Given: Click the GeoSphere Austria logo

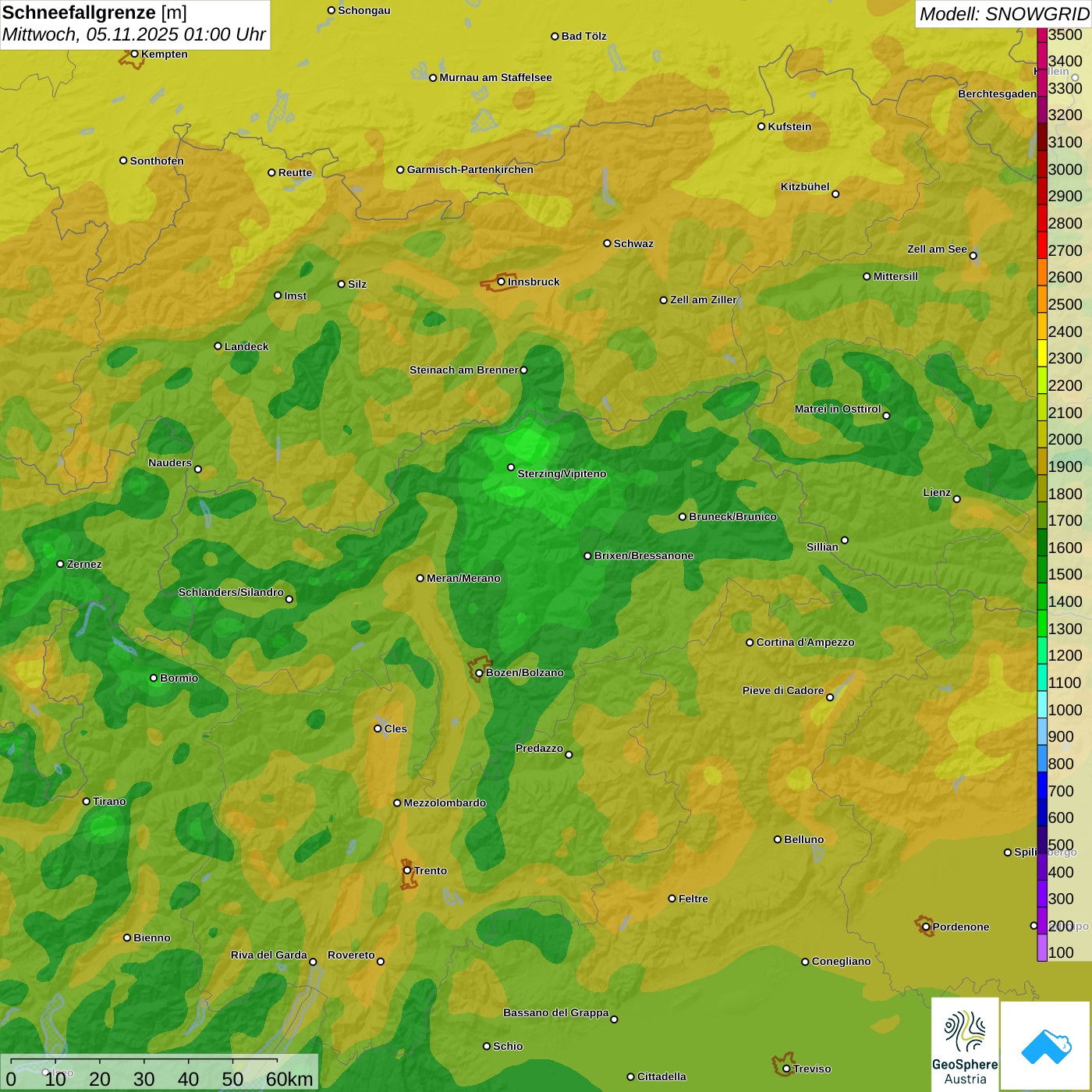Looking at the screenshot, I should coord(965,1043).
